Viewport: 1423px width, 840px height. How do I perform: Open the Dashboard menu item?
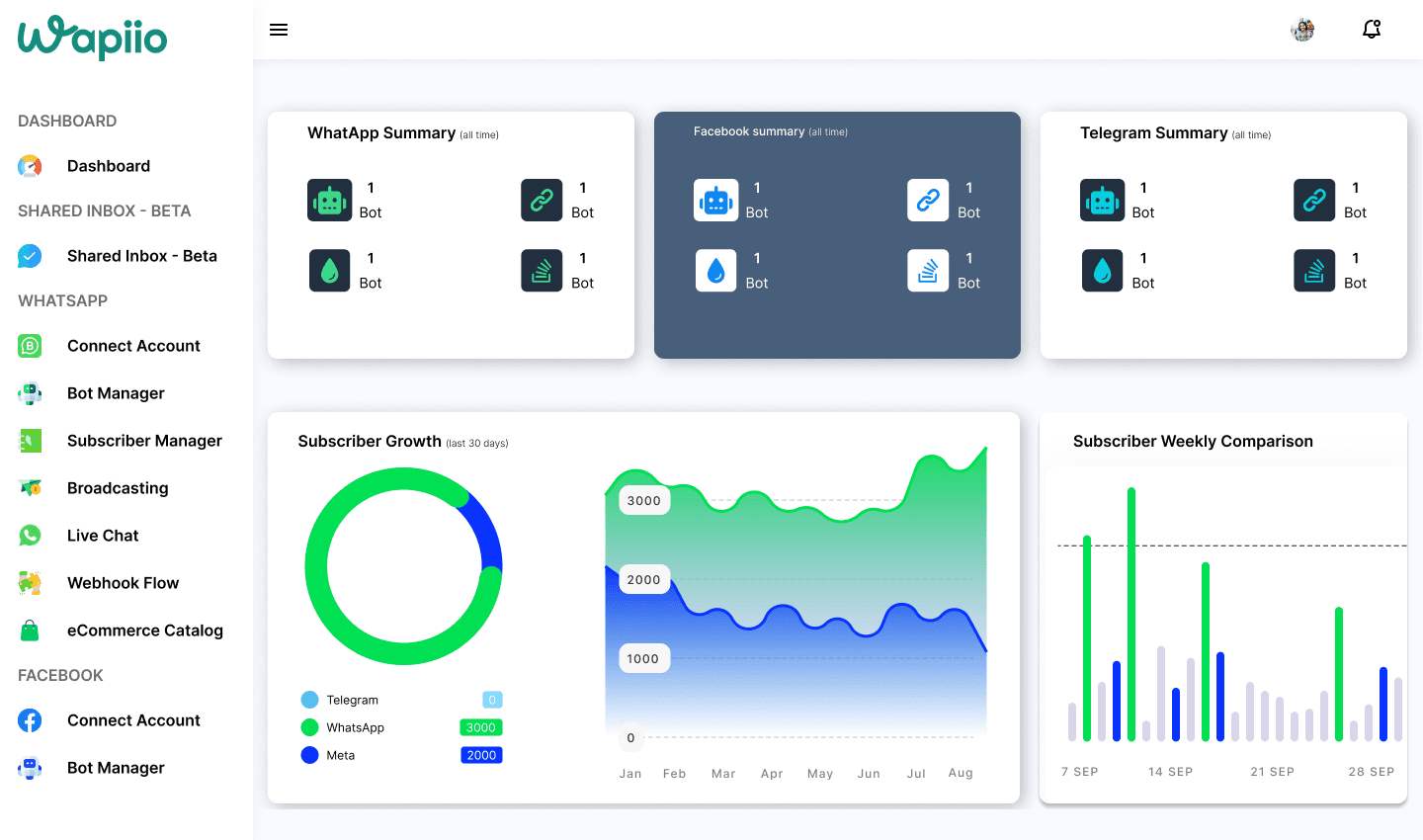pos(109,166)
